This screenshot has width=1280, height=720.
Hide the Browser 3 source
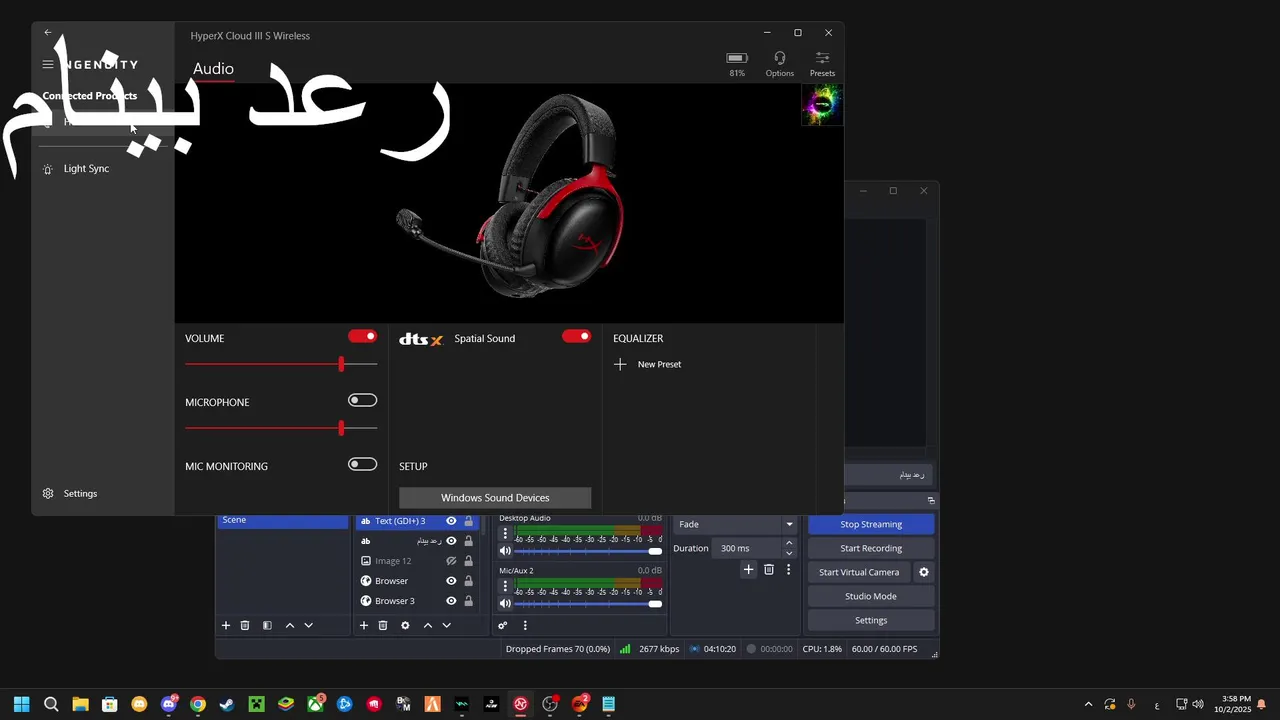pyautogui.click(x=451, y=601)
